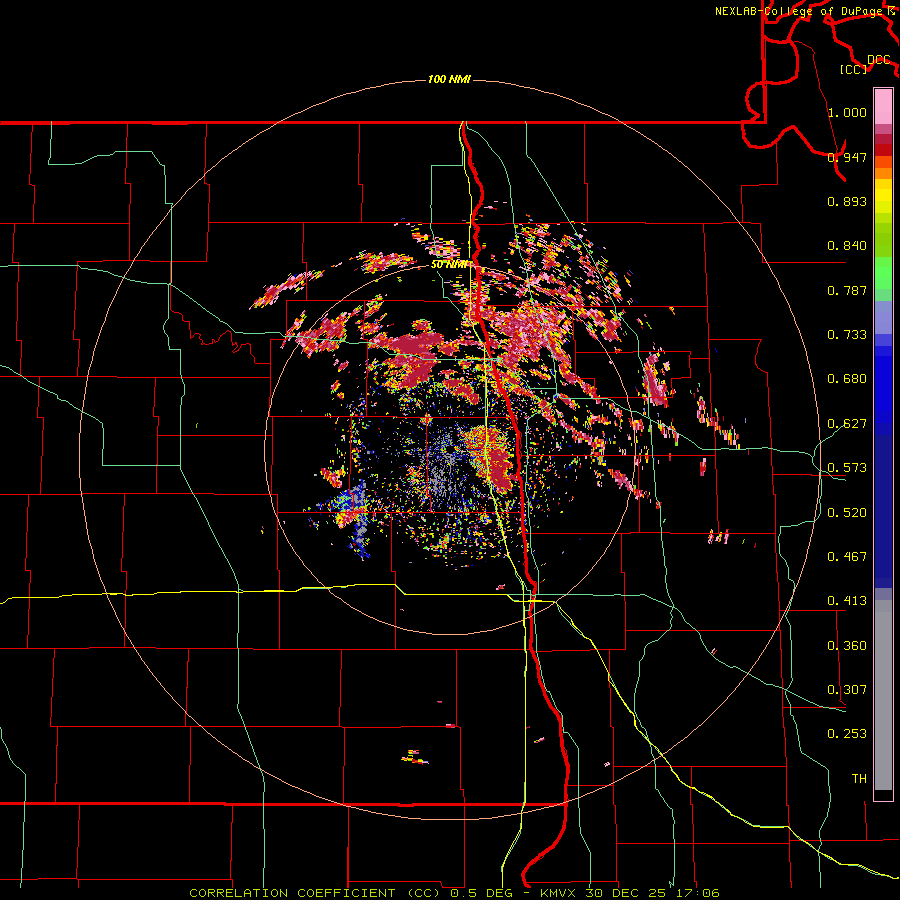Click the 0.307 scale value

tap(847, 690)
